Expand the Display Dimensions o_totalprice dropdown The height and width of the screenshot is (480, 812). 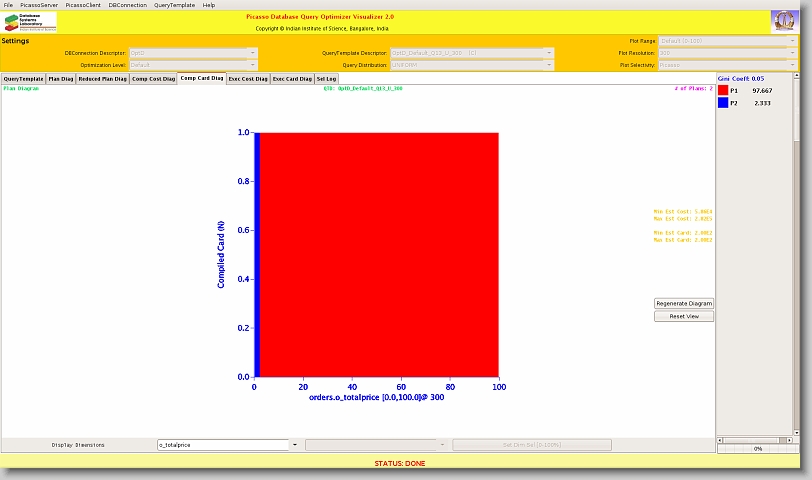click(294, 445)
